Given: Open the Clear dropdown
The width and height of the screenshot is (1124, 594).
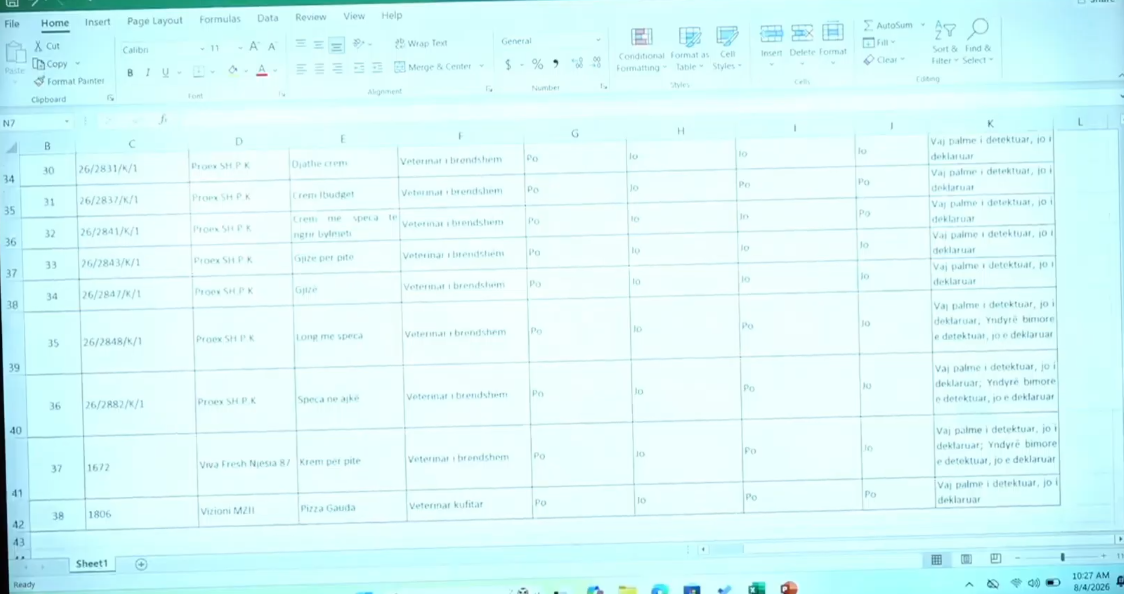Looking at the screenshot, I should click(x=884, y=60).
